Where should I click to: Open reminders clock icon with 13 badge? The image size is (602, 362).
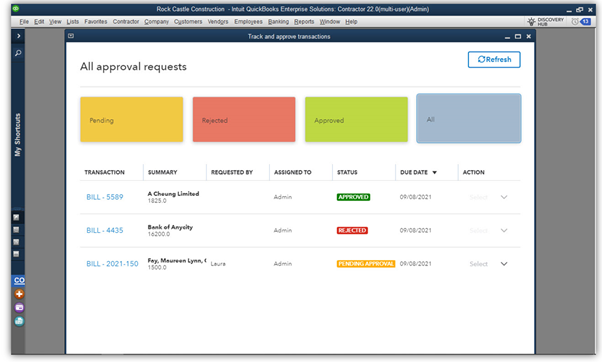click(581, 21)
